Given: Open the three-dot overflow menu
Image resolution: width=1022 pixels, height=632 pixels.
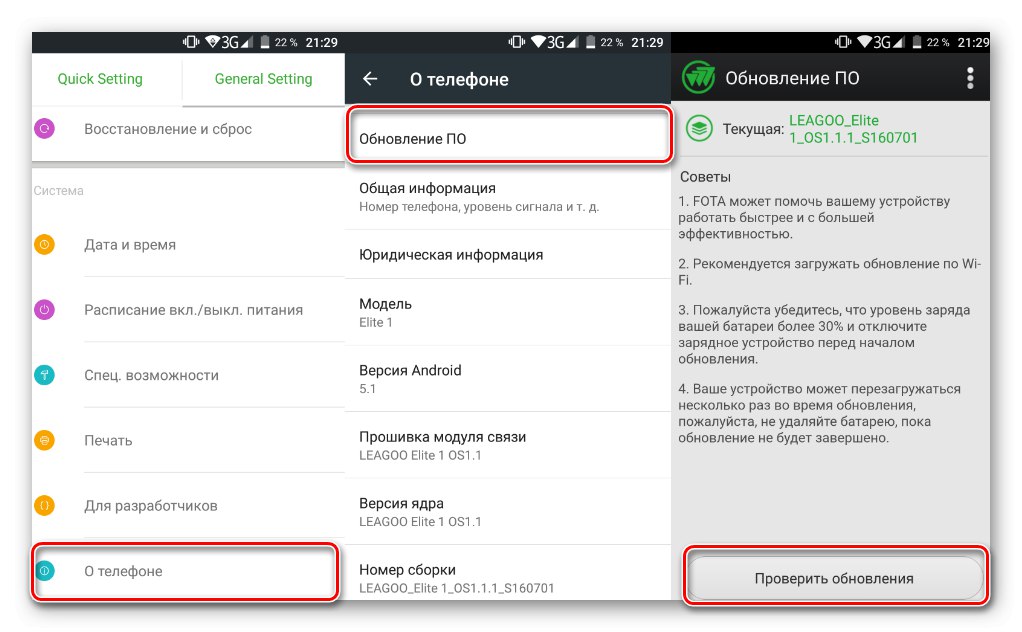Looking at the screenshot, I should (970, 78).
